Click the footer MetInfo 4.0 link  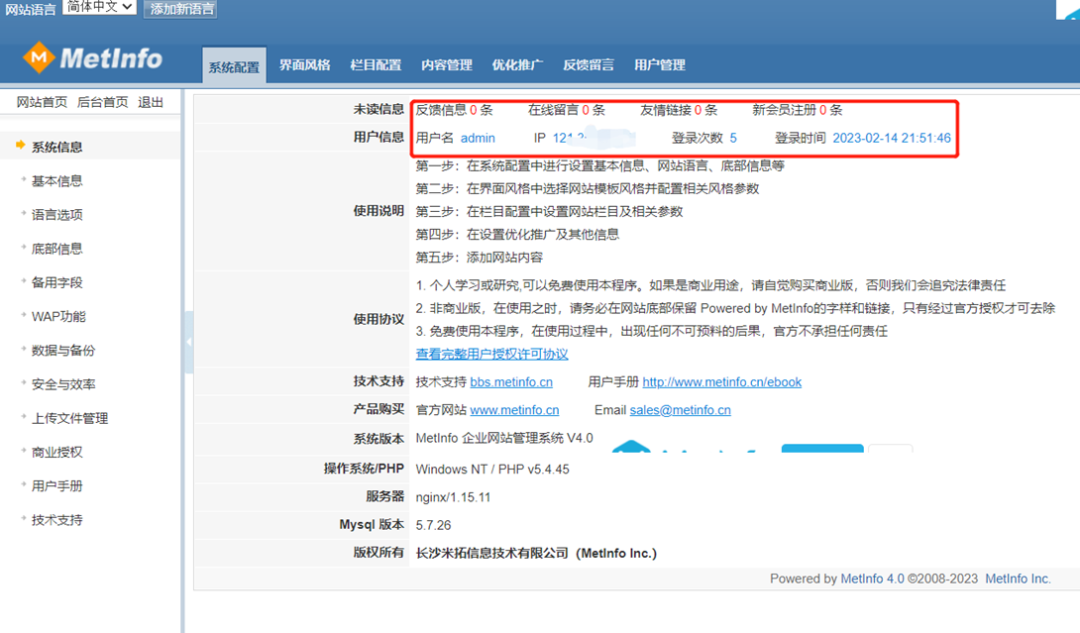(872, 579)
